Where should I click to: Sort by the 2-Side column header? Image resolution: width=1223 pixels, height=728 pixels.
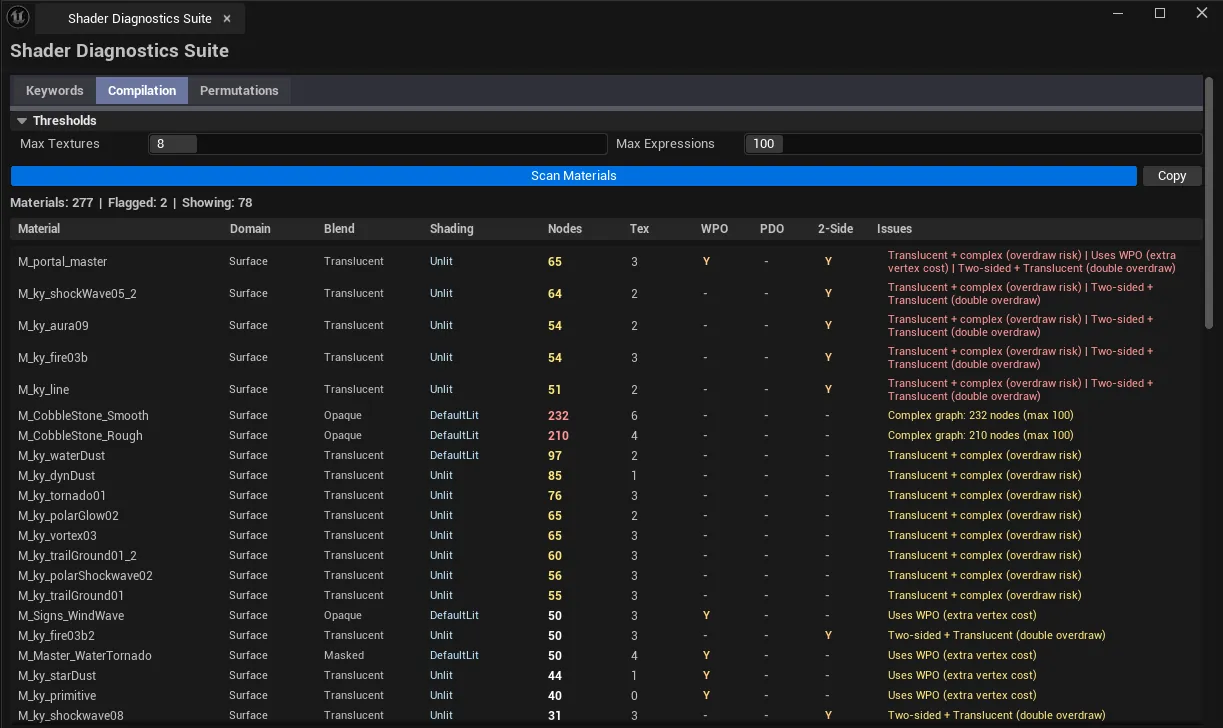[835, 229]
